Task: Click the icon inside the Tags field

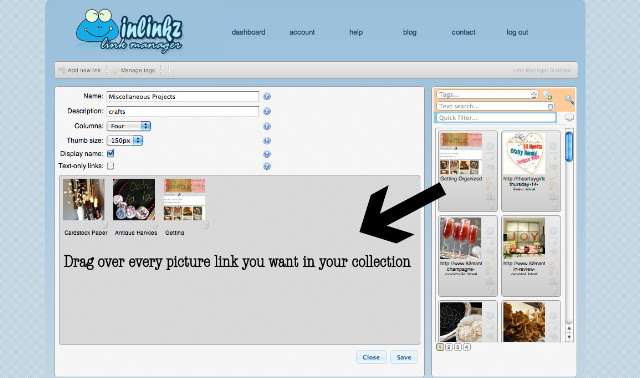Action: click(534, 94)
